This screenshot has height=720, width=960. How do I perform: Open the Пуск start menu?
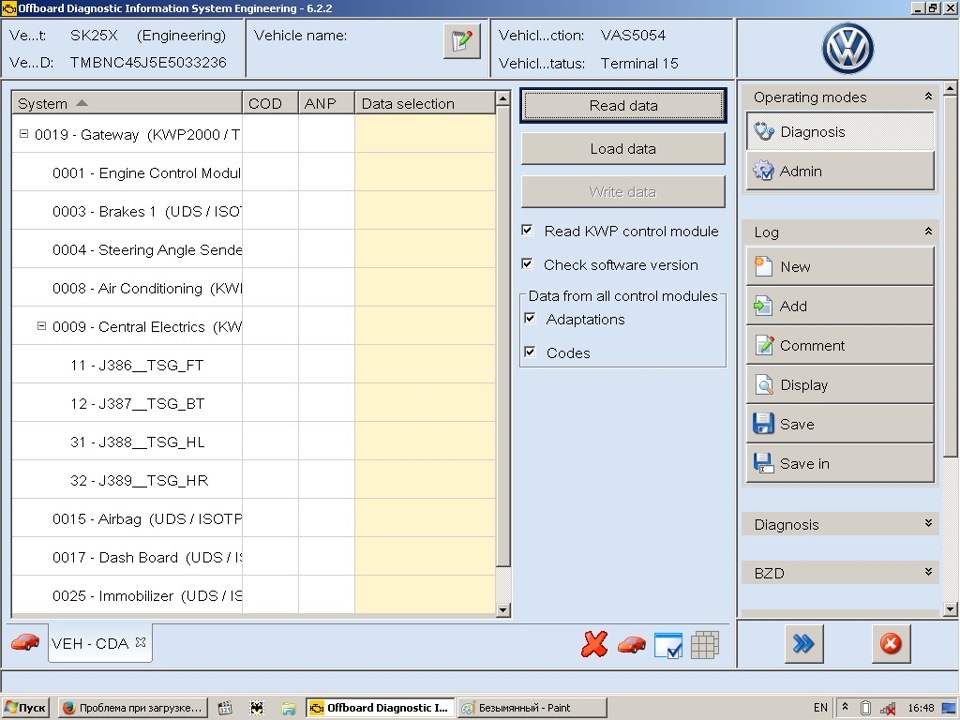pos(26,708)
